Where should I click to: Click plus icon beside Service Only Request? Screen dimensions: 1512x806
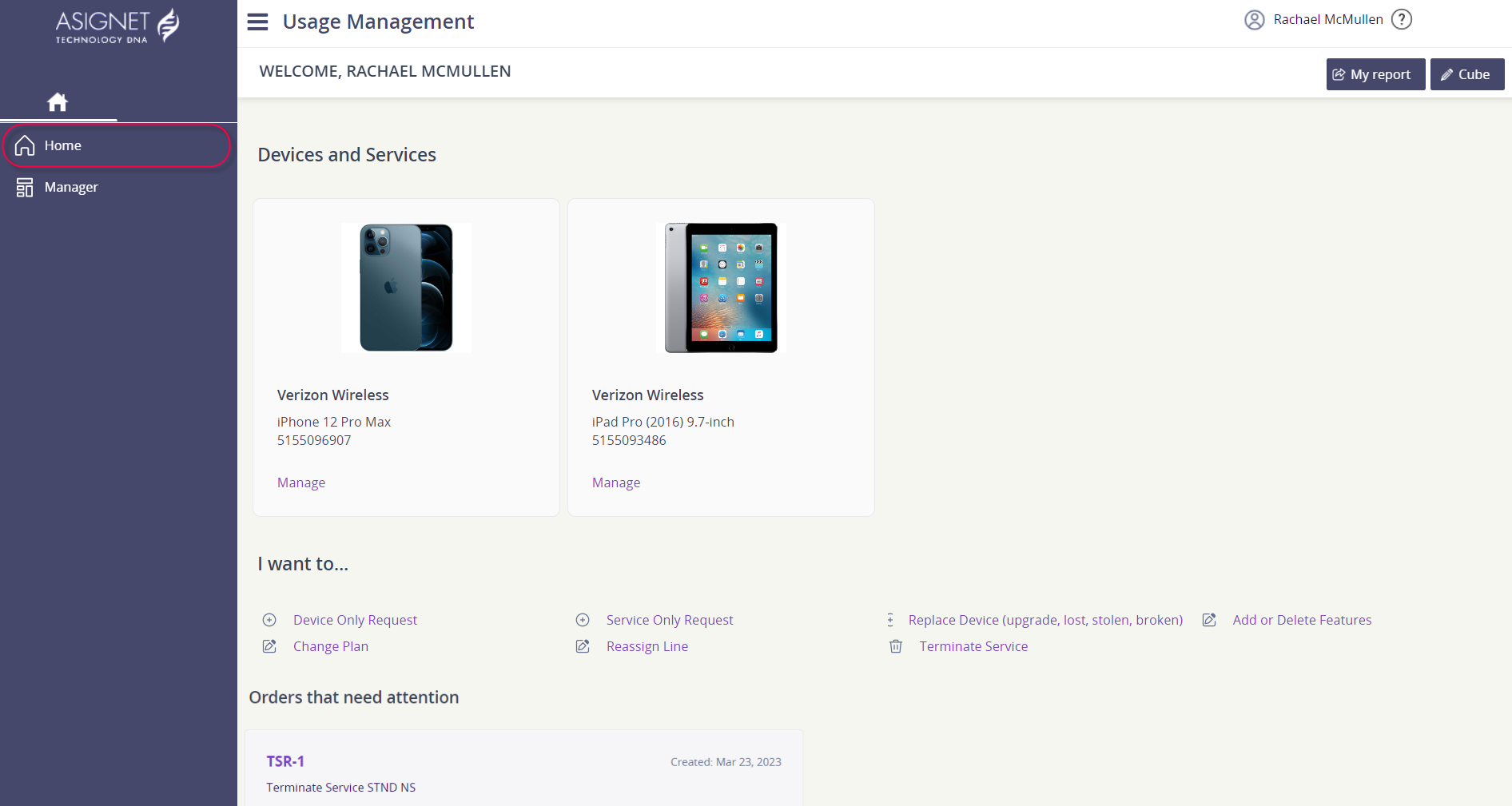click(x=583, y=620)
